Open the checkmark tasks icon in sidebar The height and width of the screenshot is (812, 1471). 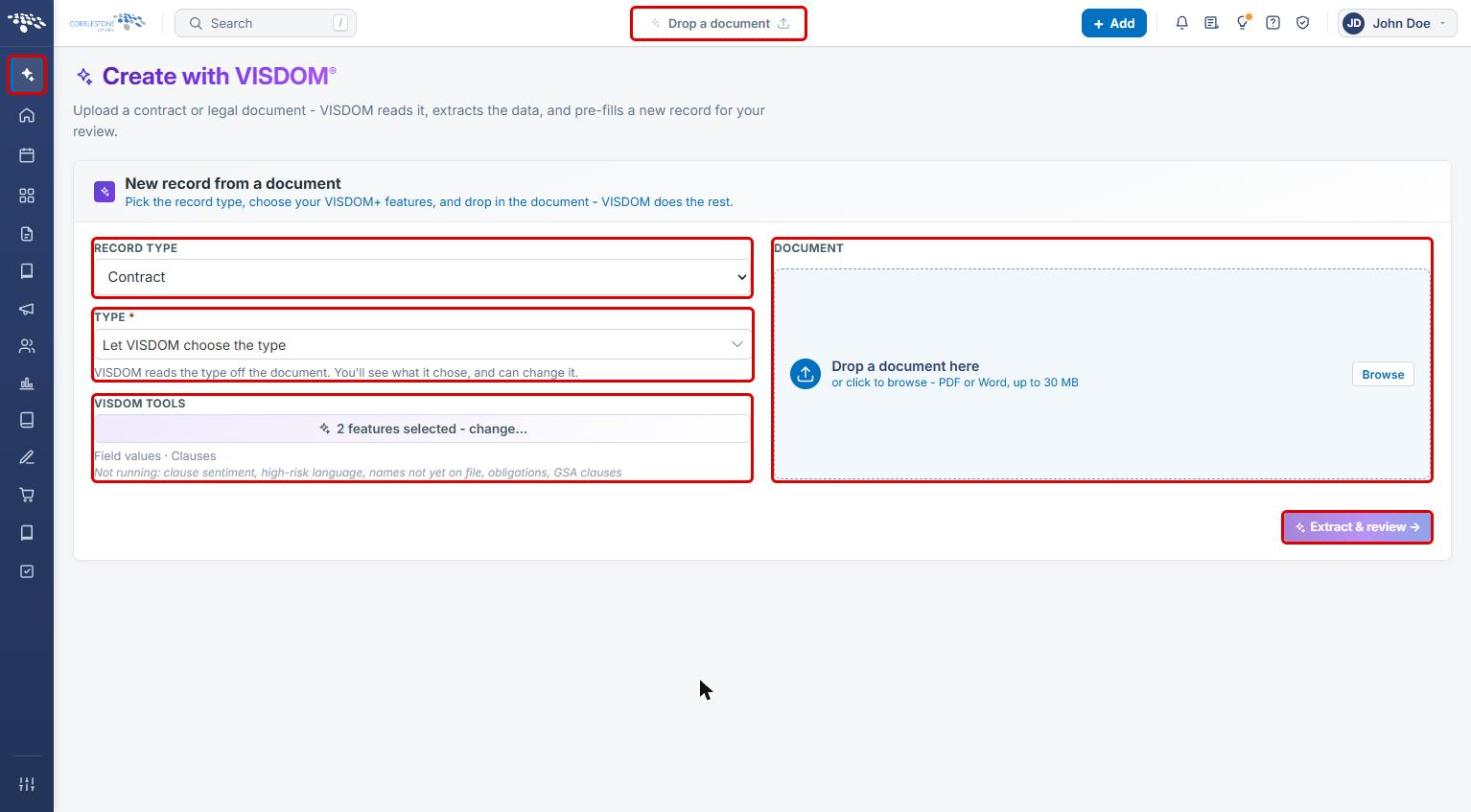27,571
